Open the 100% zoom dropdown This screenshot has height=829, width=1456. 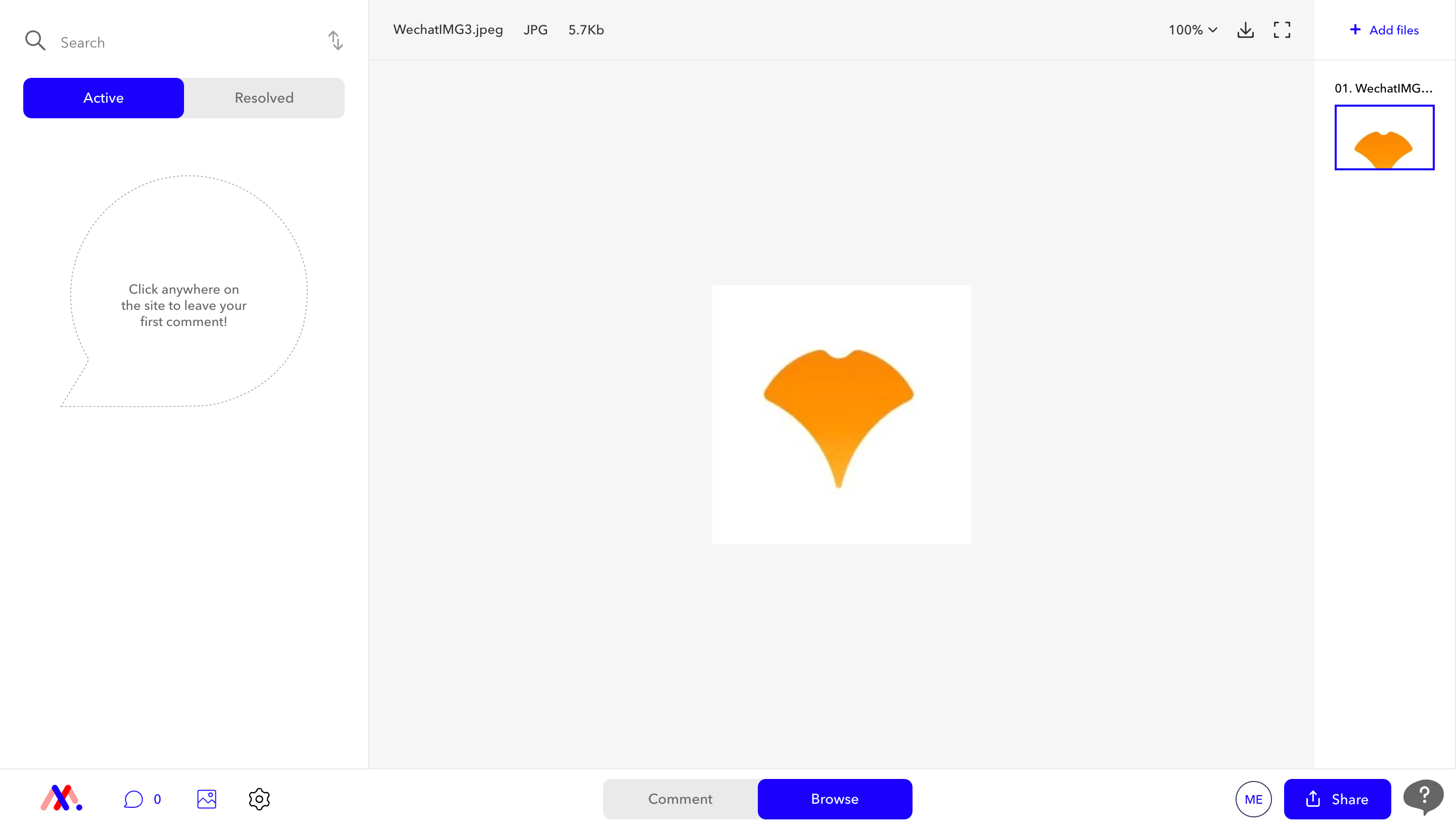pyautogui.click(x=1193, y=30)
